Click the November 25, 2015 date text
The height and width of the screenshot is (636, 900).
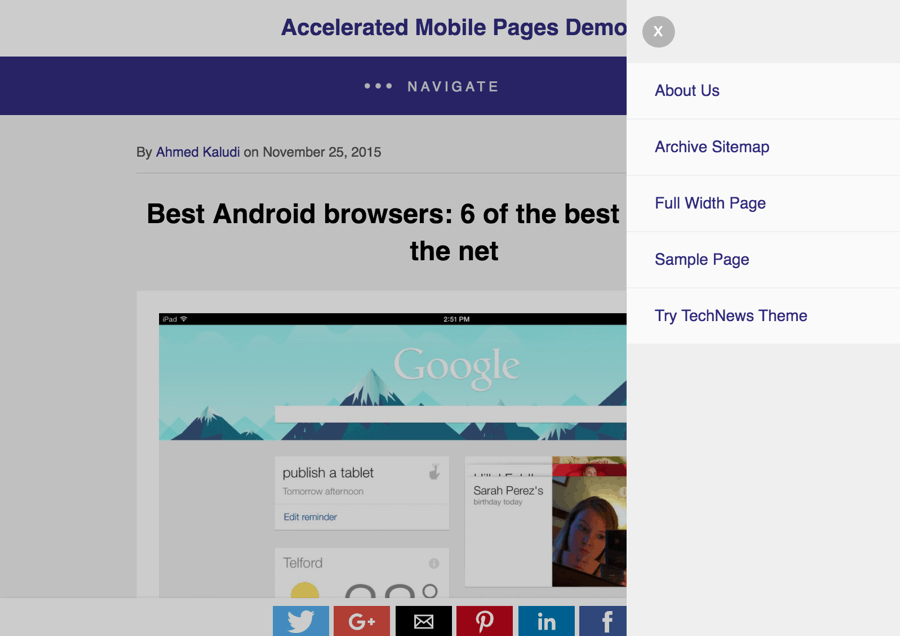[322, 152]
